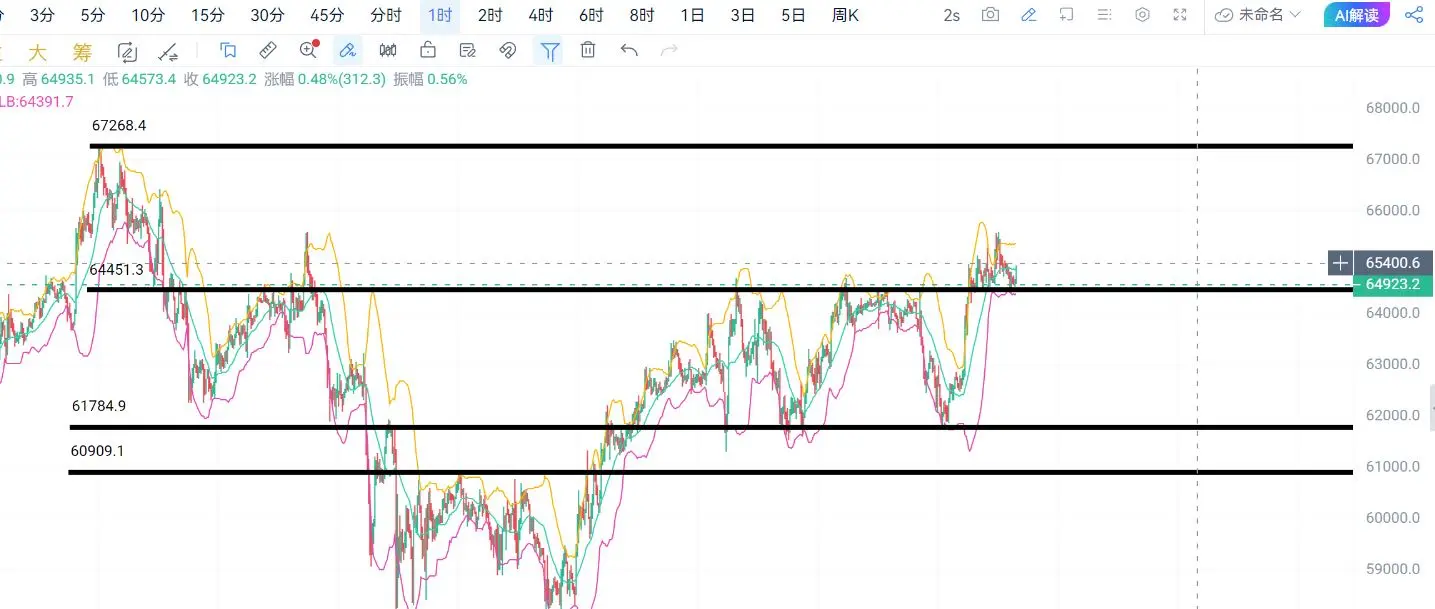Select the 5分 timeframe
1435x609 pixels.
(92, 15)
